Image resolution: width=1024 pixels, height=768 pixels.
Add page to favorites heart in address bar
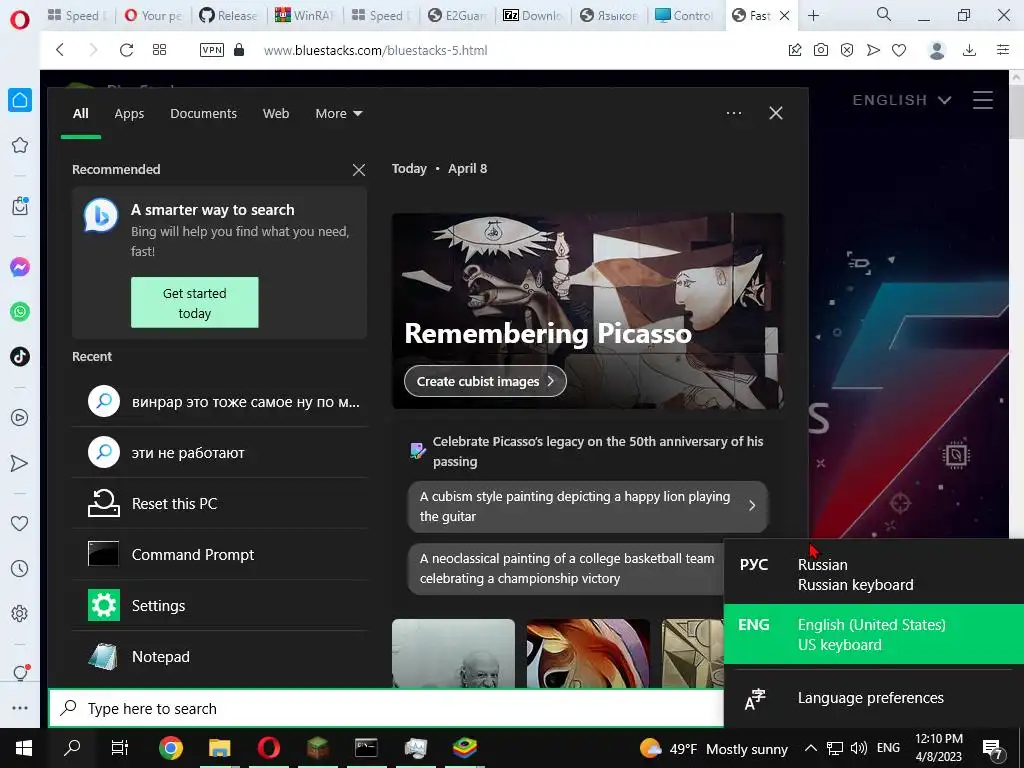(x=899, y=50)
